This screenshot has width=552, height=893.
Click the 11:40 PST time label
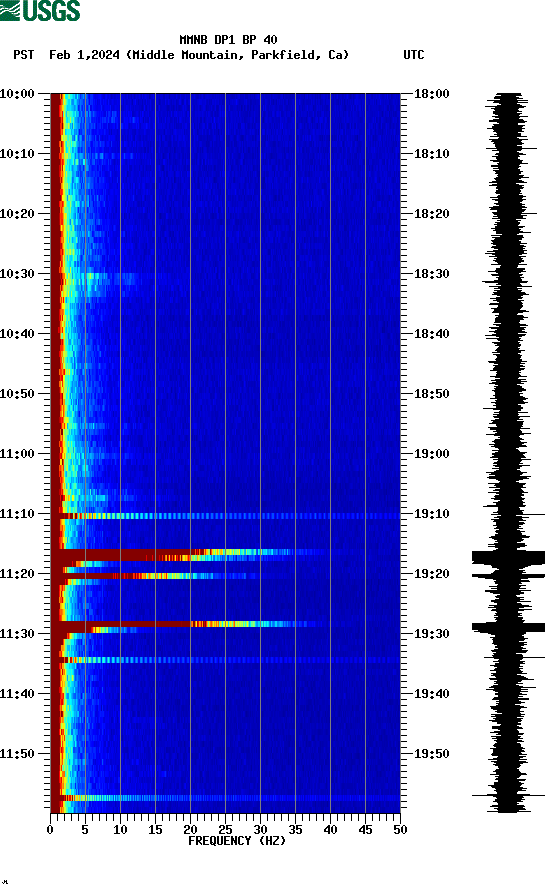(x=17, y=694)
